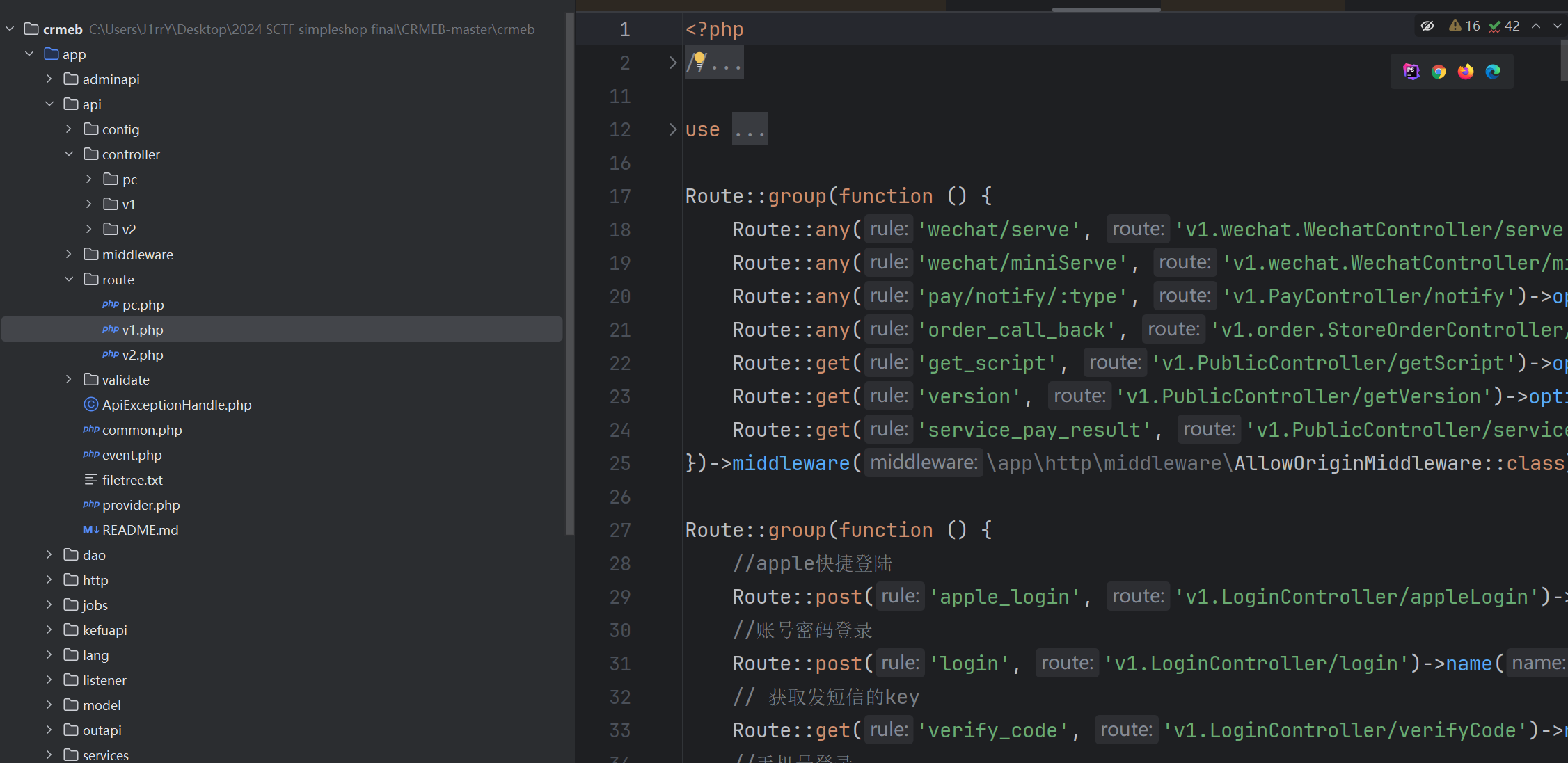Click the php icon of pc.php
1568x763 pixels.
[x=111, y=304]
